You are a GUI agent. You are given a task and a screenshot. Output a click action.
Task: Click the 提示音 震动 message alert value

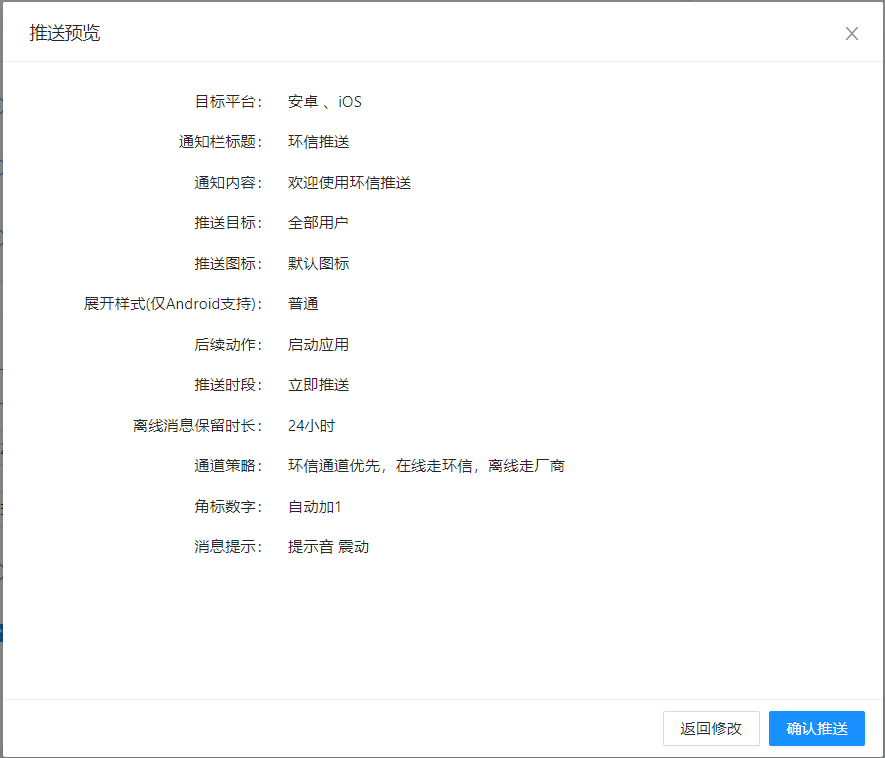click(x=328, y=547)
